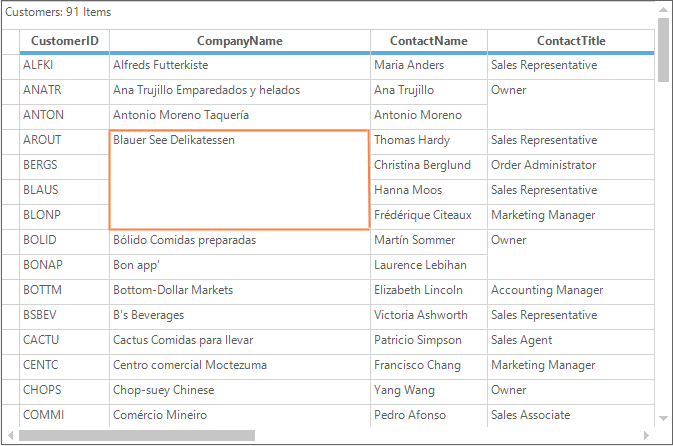Click the ContactName column header
Image resolution: width=673 pixels, height=446 pixels.
(x=428, y=41)
